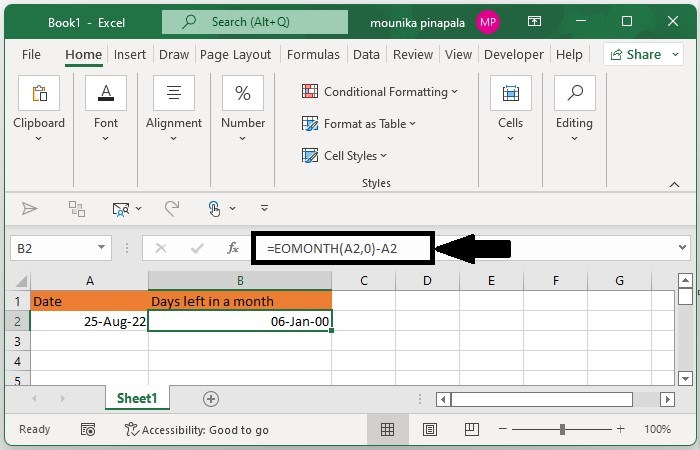Switch to the Formulas tab

pyautogui.click(x=313, y=54)
